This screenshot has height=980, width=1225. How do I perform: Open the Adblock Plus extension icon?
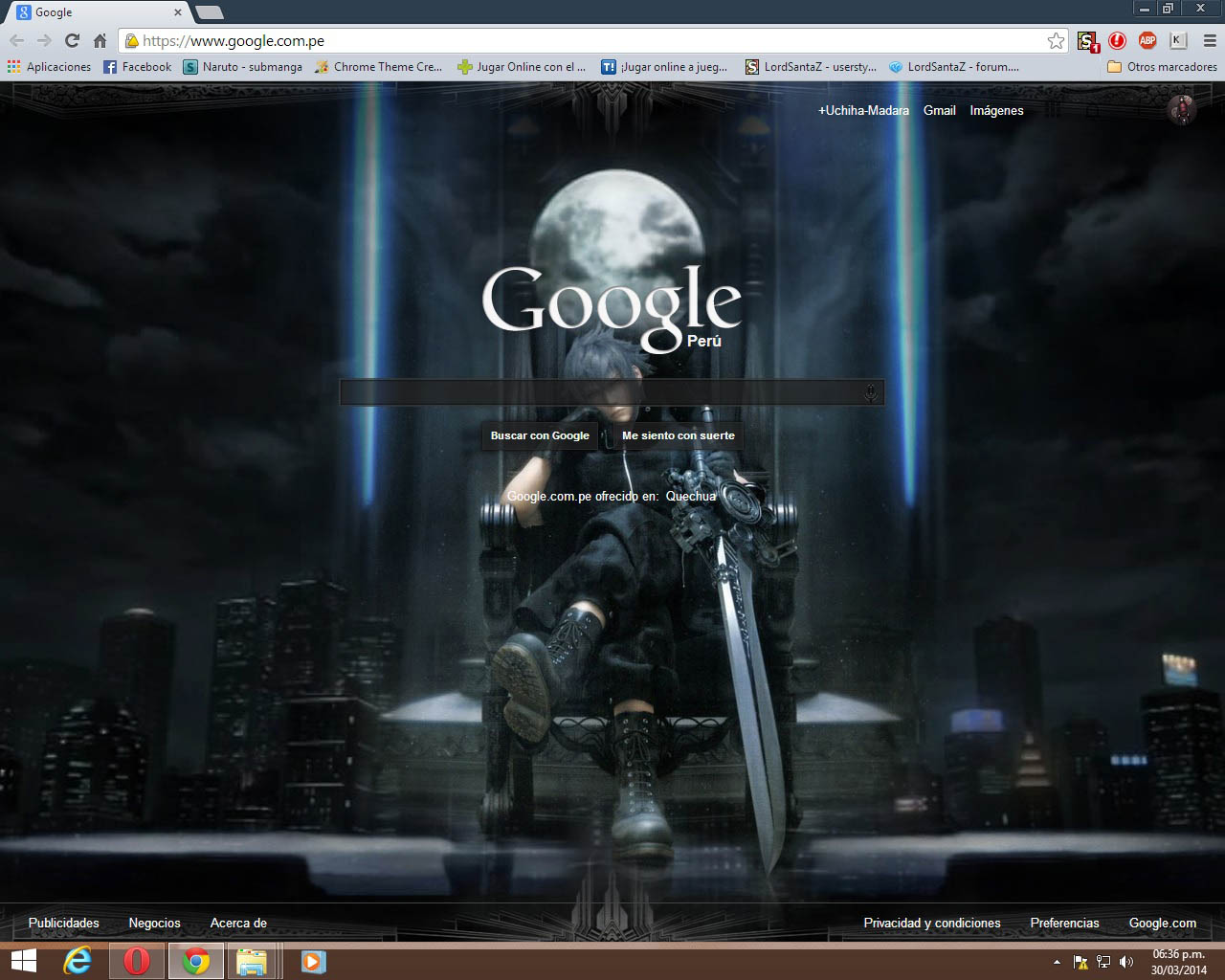click(1147, 43)
